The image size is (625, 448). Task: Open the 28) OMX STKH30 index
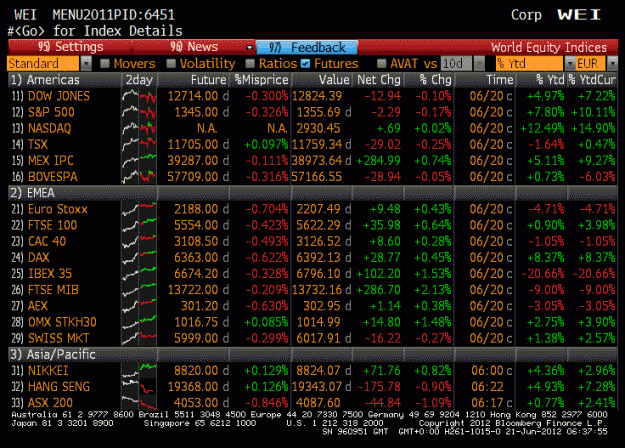pyautogui.click(x=54, y=322)
